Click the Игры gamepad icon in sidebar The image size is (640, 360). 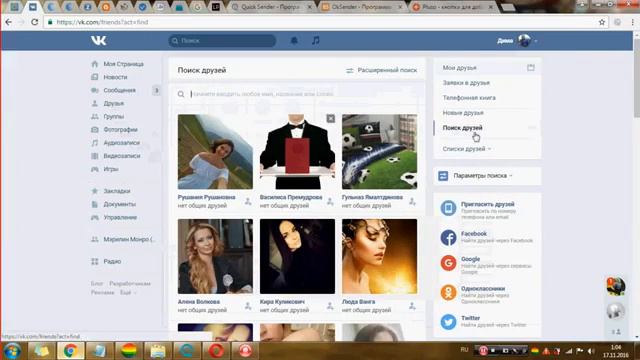pos(95,169)
